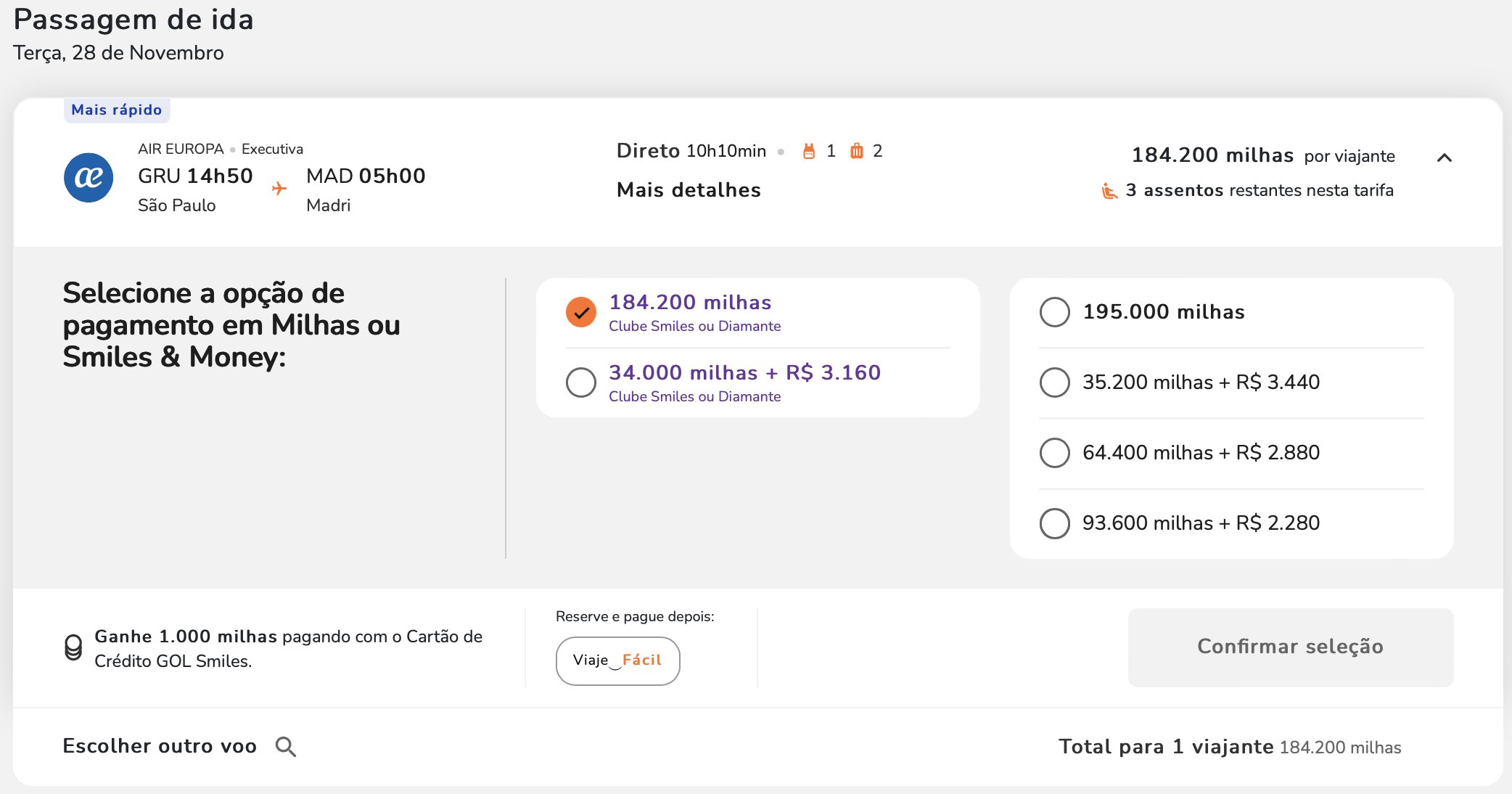Viewport: 1512px width, 794px height.
Task: Click 'AIR EUROPA' airline name
Action: [181, 149]
